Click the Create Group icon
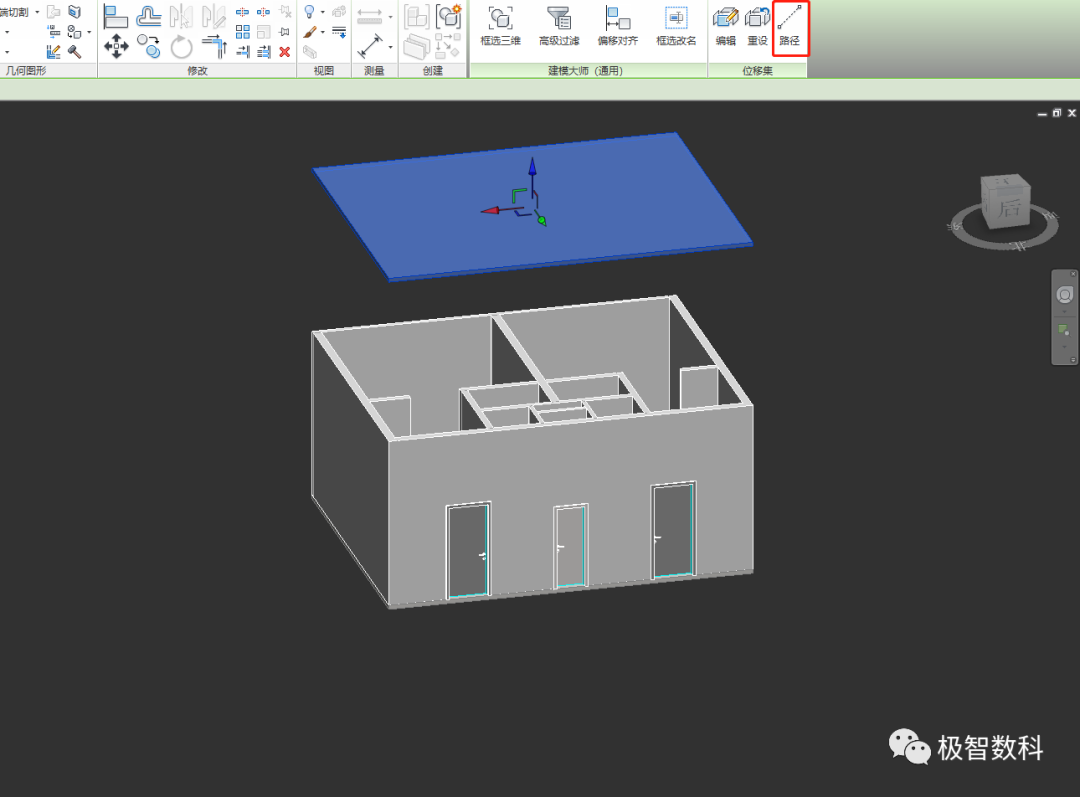 (x=448, y=16)
